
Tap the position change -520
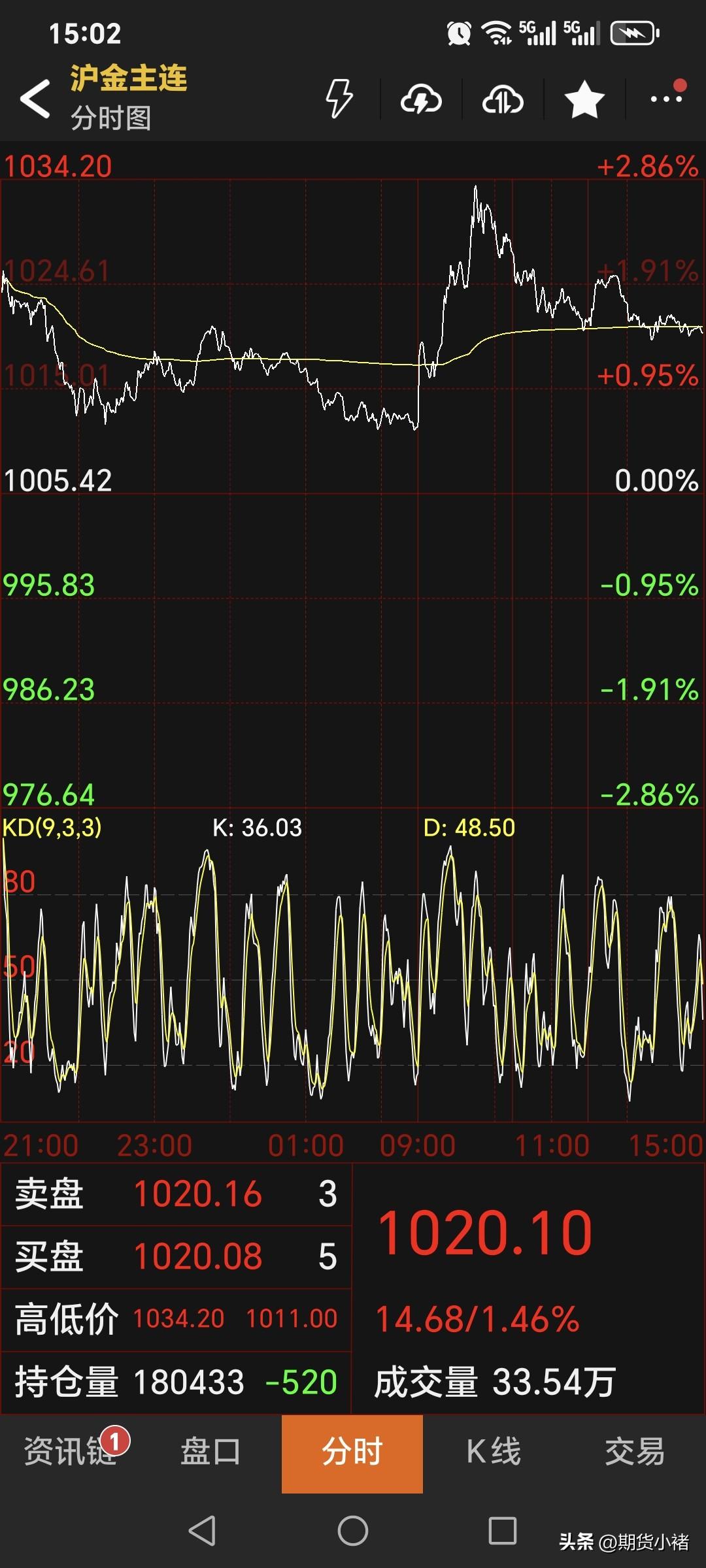(301, 1382)
